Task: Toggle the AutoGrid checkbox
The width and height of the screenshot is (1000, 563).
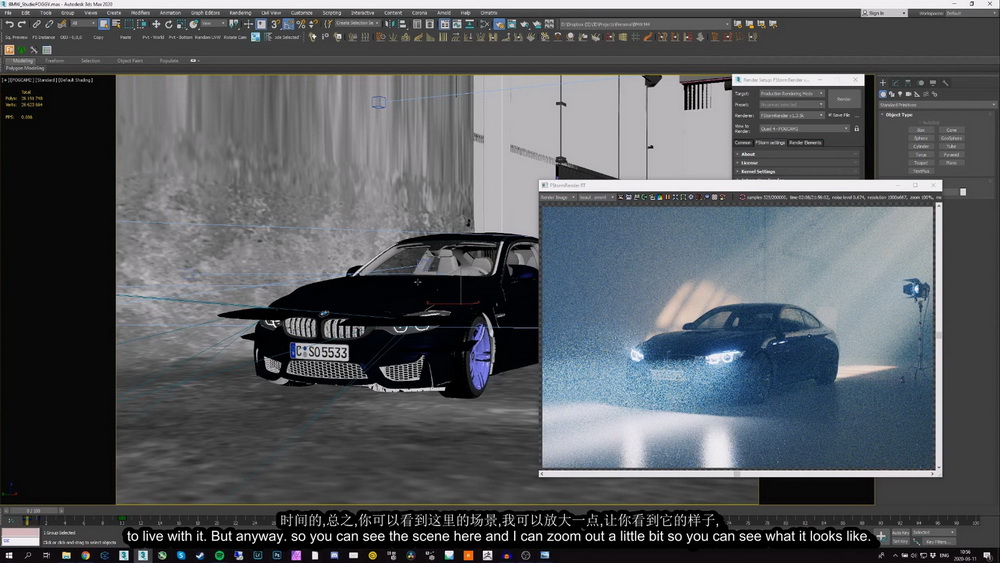Action: [920, 122]
